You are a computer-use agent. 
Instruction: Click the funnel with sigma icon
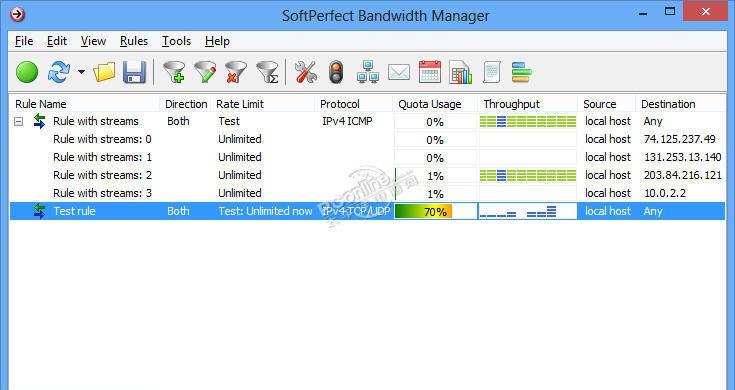point(267,73)
